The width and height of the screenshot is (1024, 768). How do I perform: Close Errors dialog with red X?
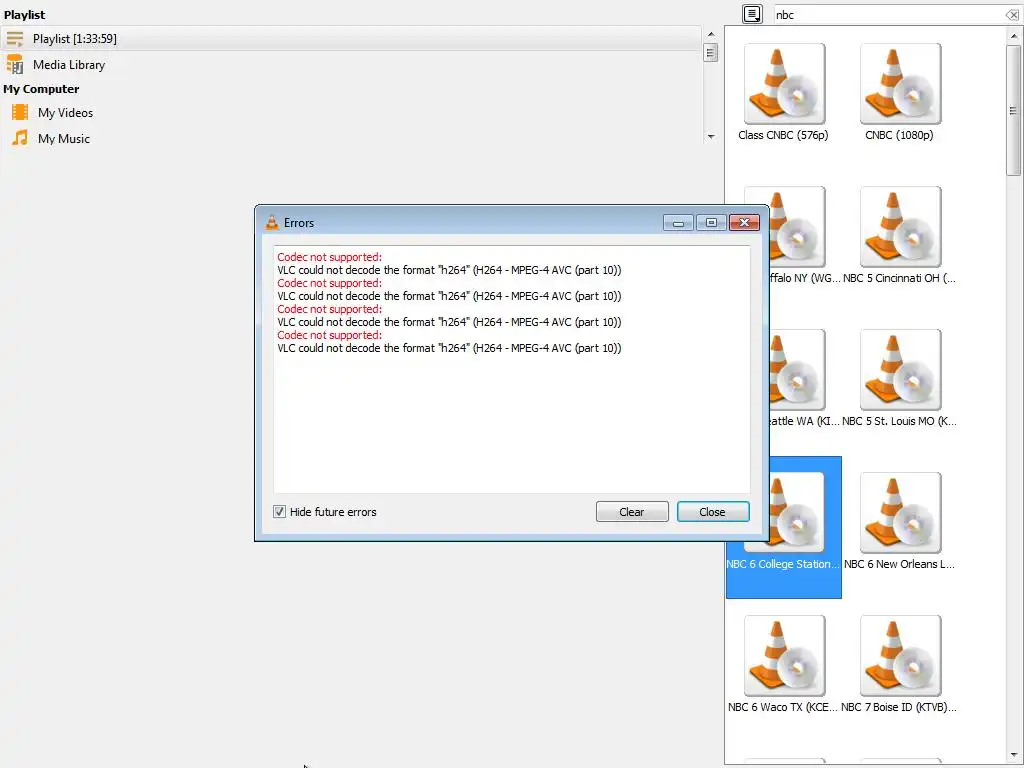[744, 223]
